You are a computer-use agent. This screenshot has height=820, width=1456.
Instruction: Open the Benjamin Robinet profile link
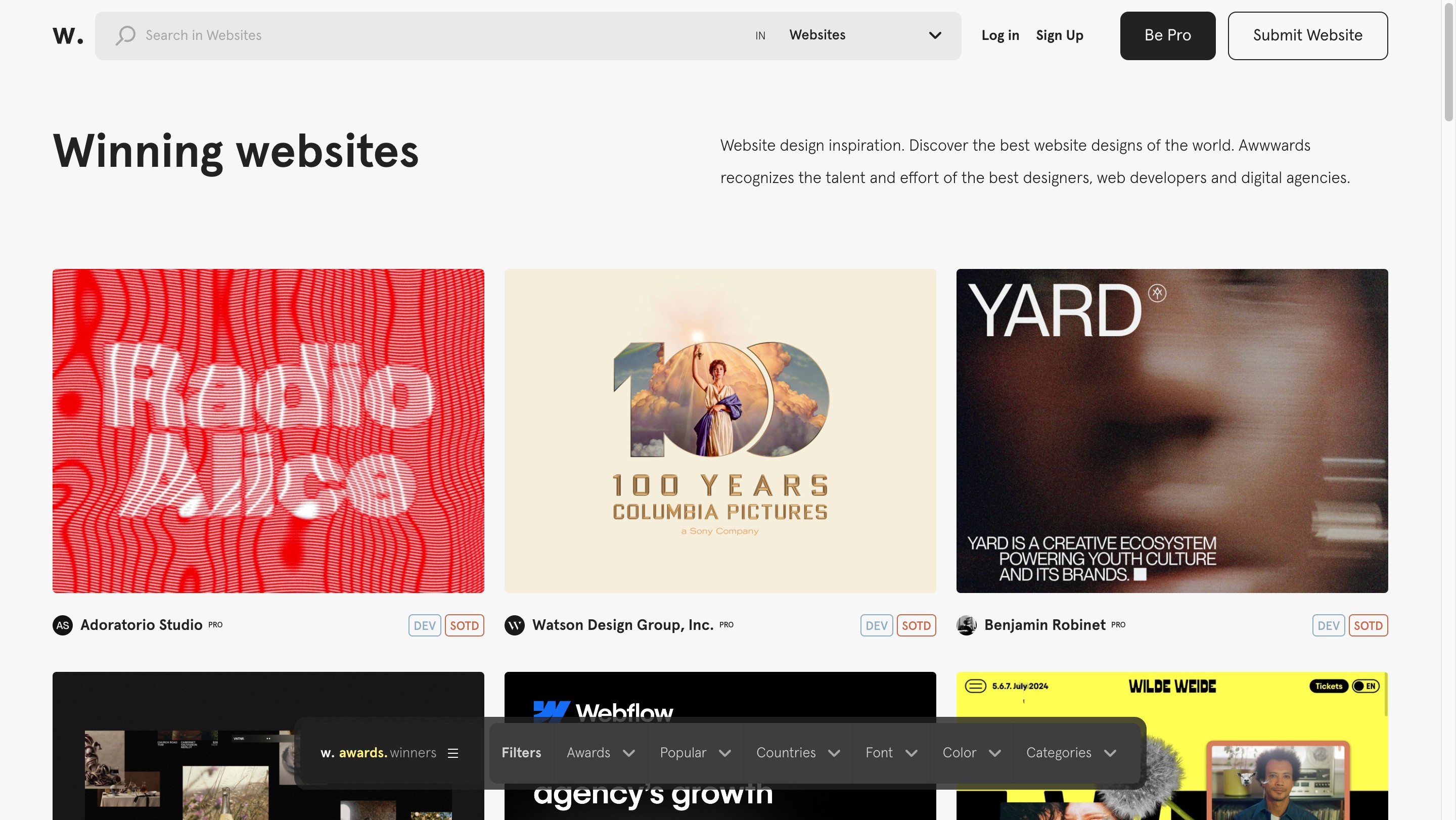click(1044, 625)
